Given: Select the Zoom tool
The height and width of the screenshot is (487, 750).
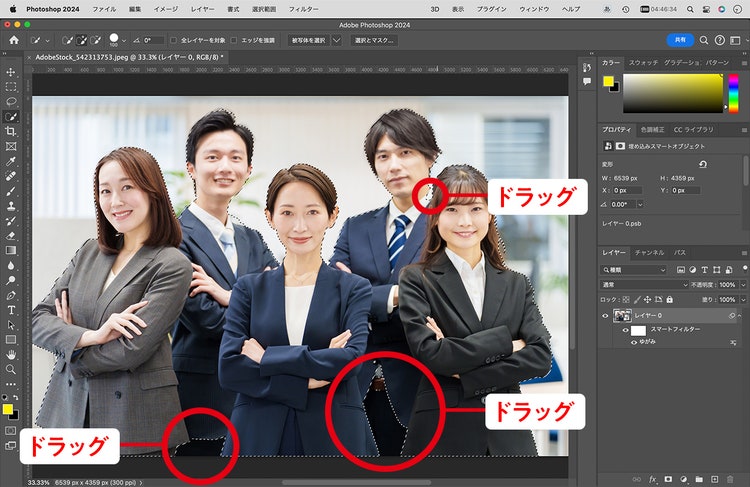Looking at the screenshot, I should coord(11,369).
